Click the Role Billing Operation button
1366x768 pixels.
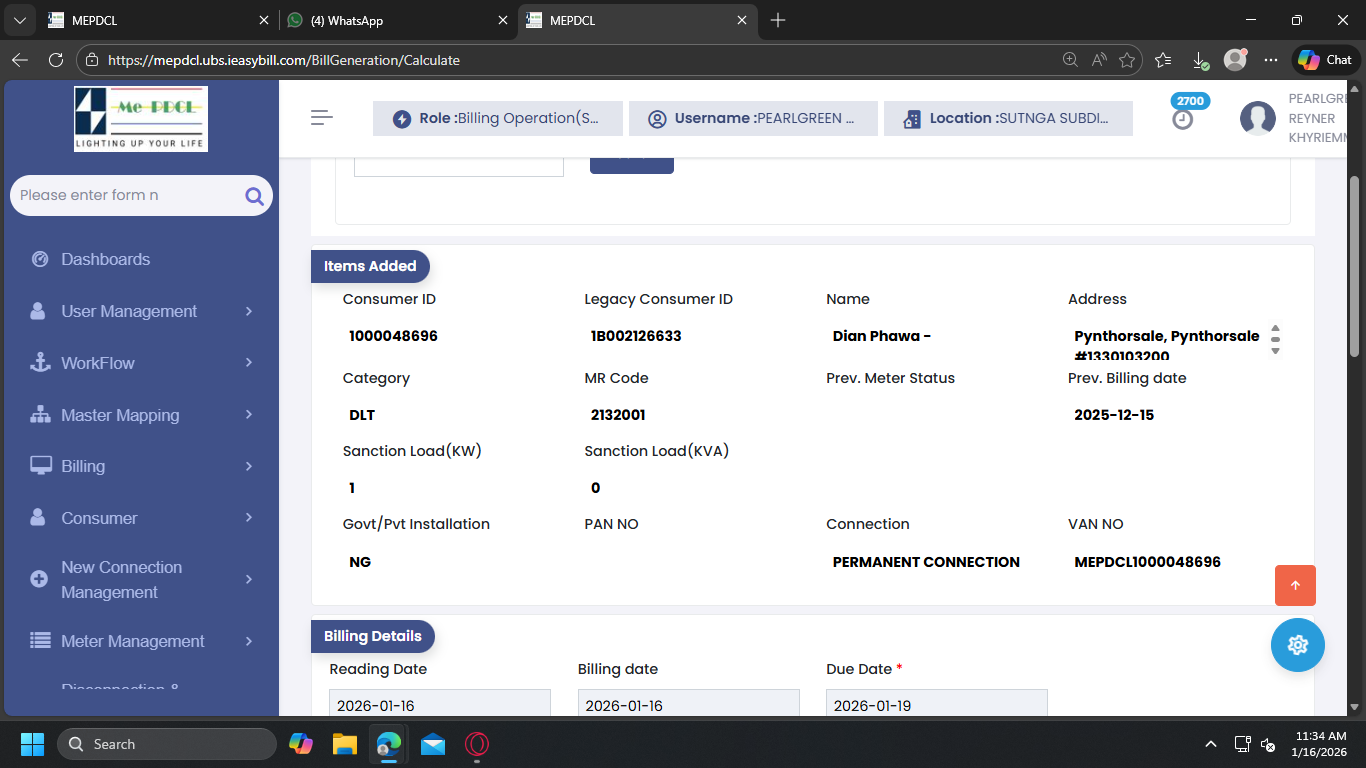(x=498, y=119)
